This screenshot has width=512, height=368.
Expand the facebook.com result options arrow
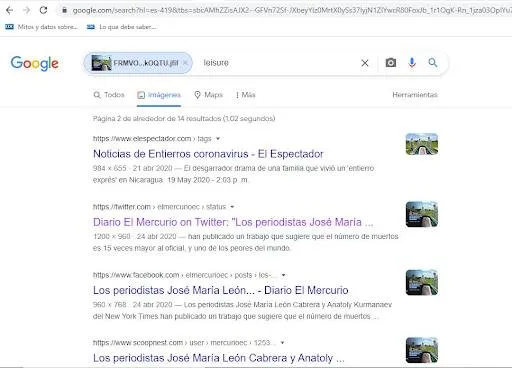point(283,275)
